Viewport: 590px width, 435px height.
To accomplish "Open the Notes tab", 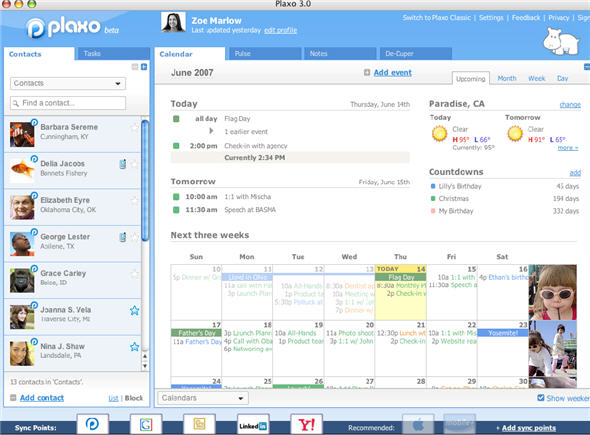I will tap(340, 53).
